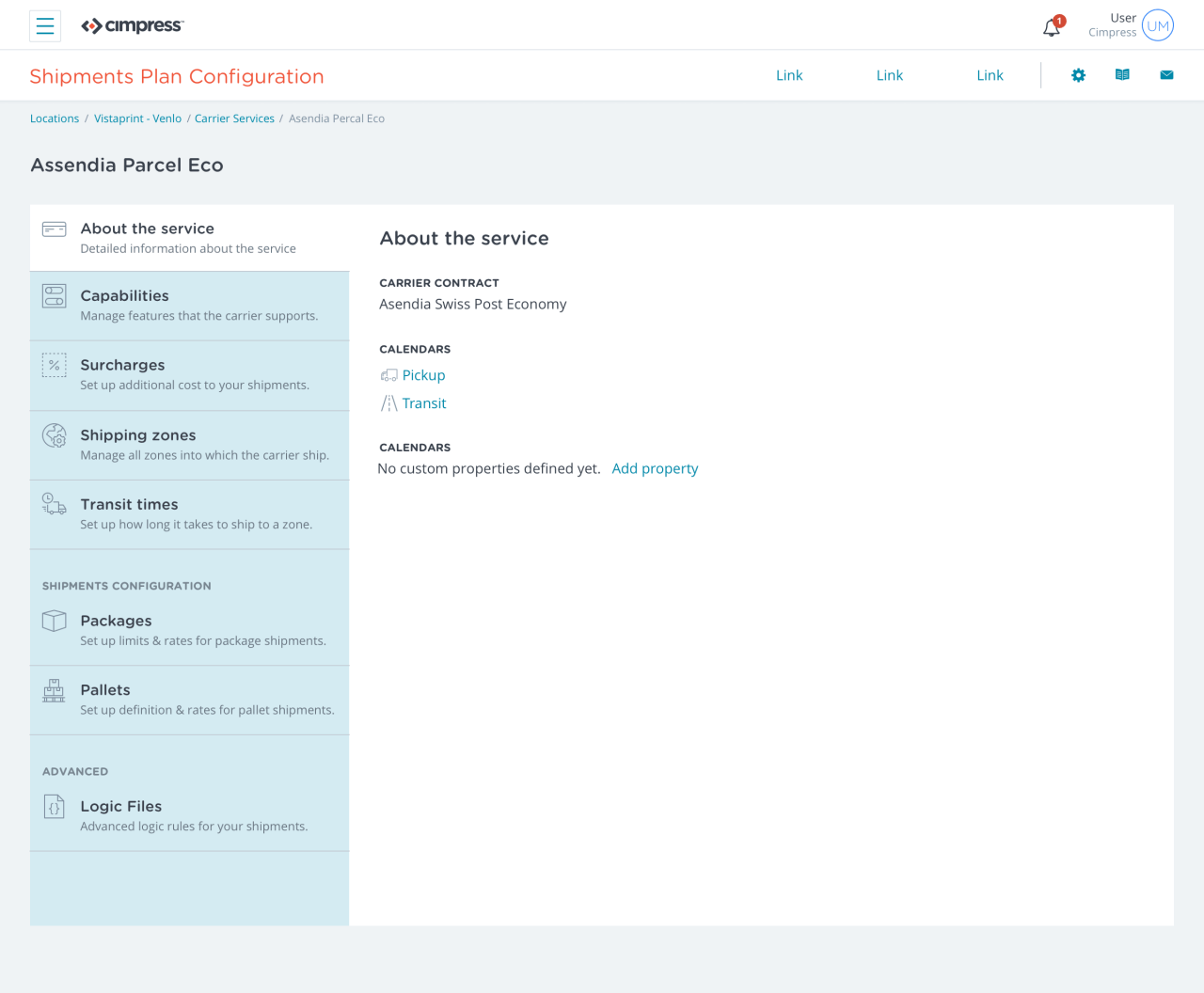The width and height of the screenshot is (1204, 993).
Task: Click the About the service card icon
Action: coord(55,229)
